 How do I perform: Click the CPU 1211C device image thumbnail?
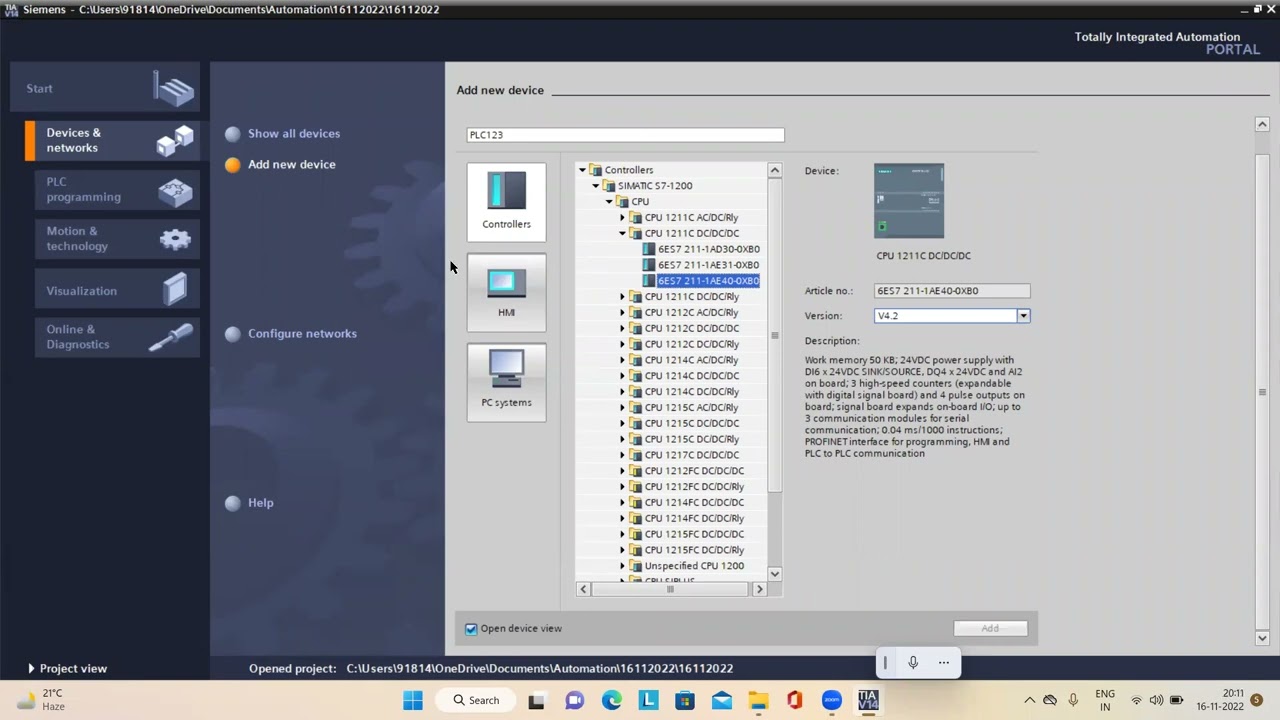click(x=908, y=201)
